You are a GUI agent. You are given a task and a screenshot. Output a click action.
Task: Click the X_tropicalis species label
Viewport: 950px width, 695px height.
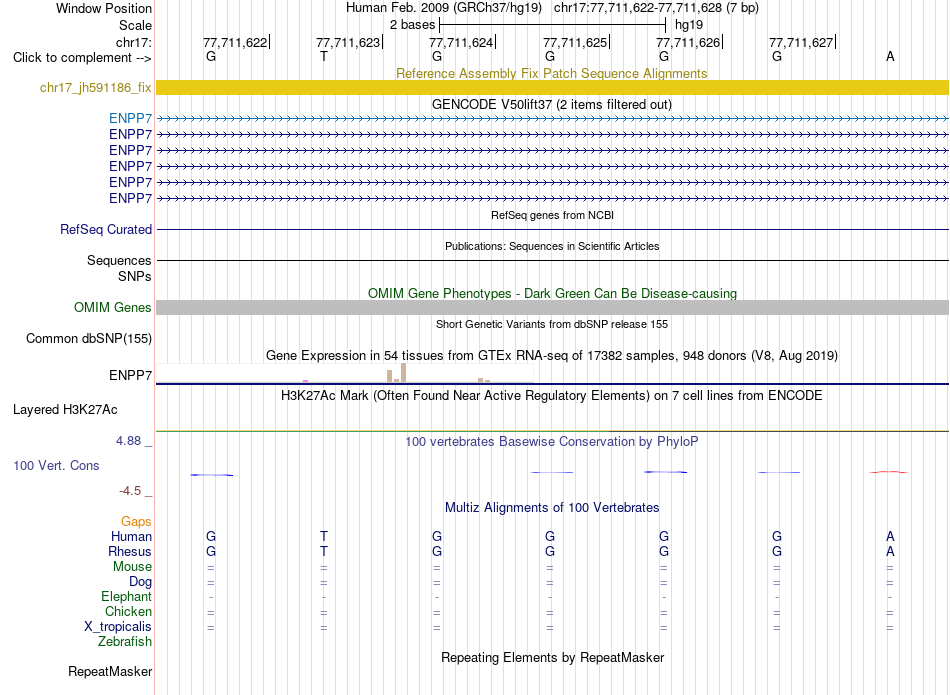tap(118, 627)
